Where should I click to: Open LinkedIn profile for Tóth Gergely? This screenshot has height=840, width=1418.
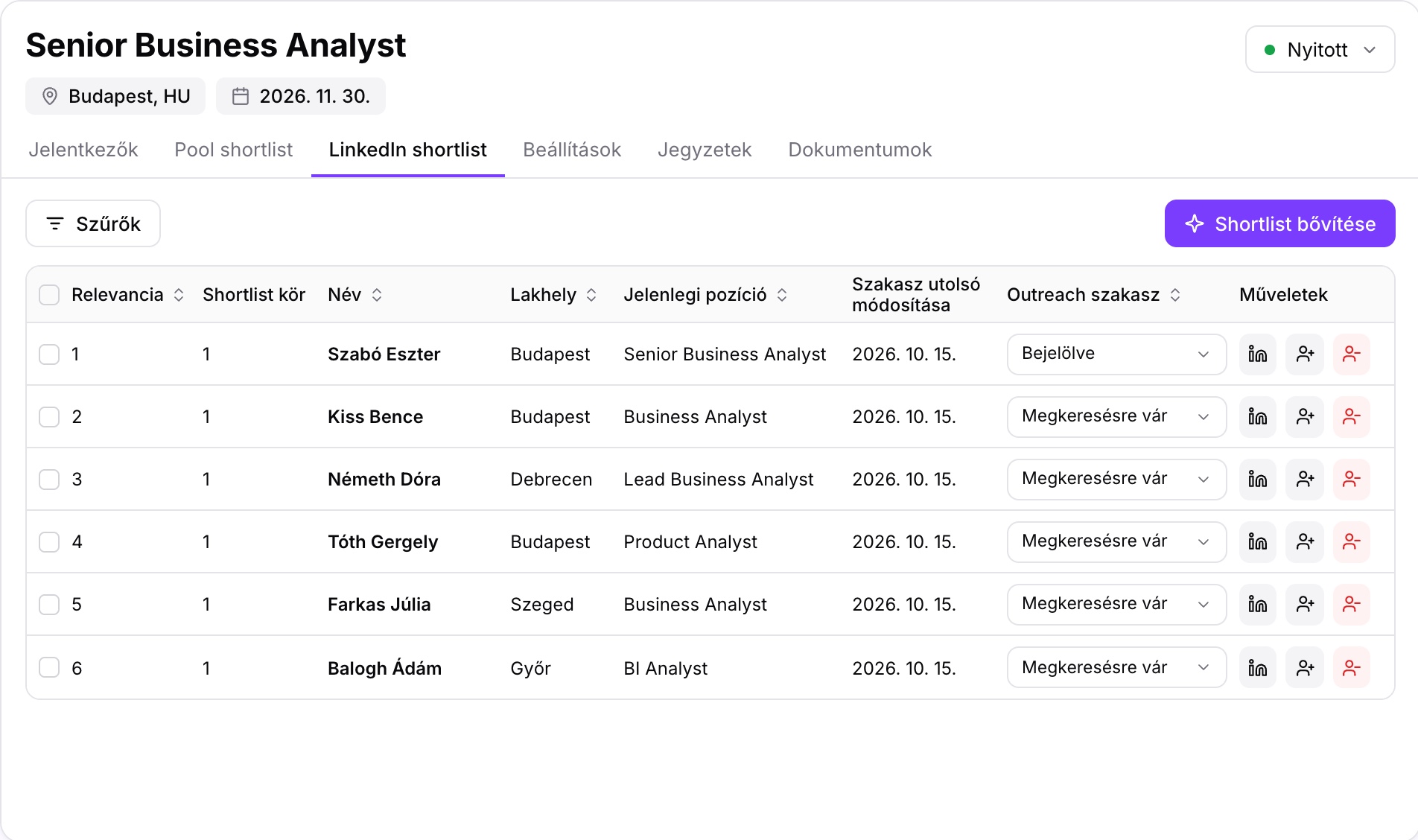(x=1258, y=541)
